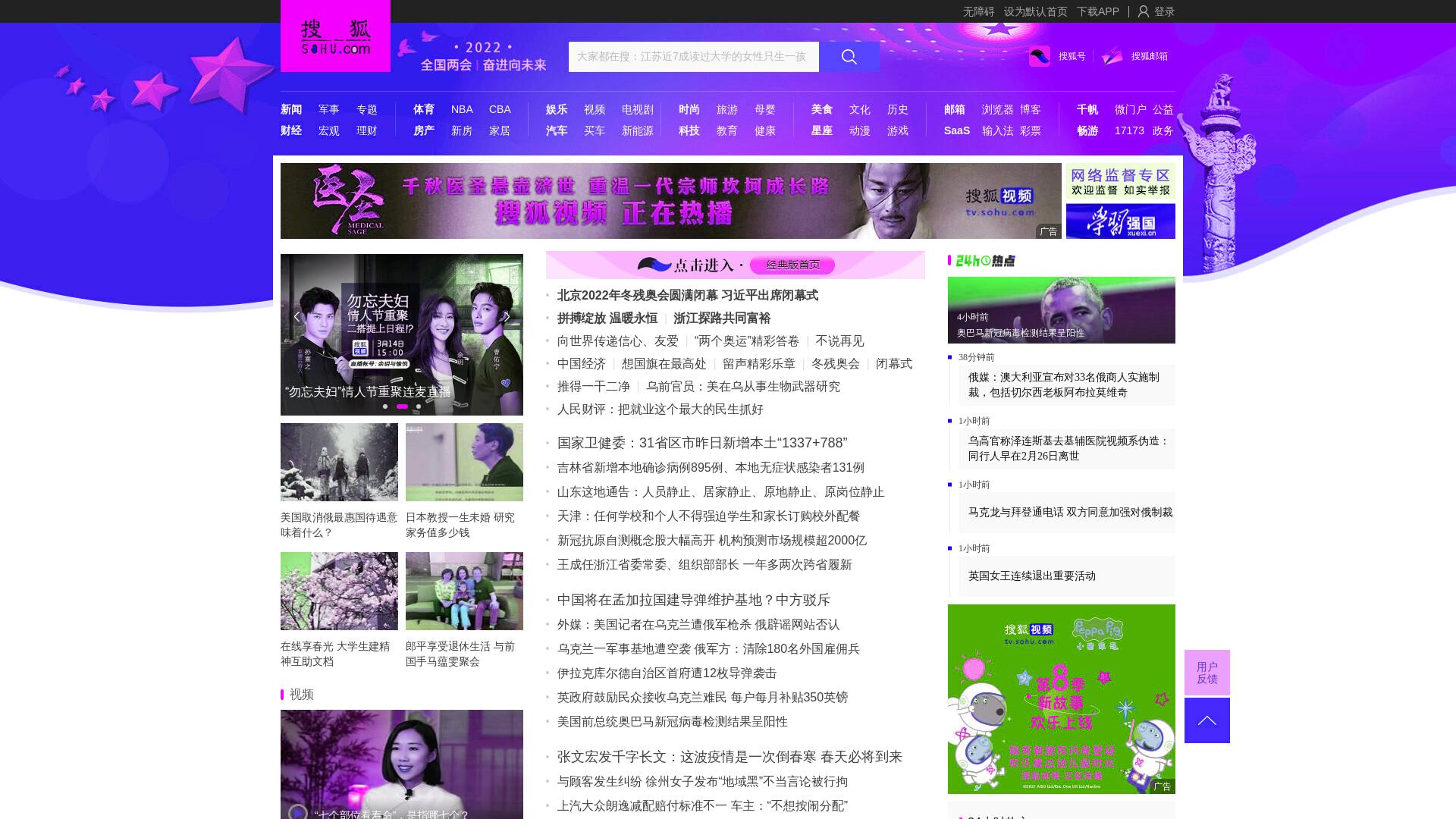
Task: Open the 勿忘夫妇 carousel image
Action: click(402, 334)
